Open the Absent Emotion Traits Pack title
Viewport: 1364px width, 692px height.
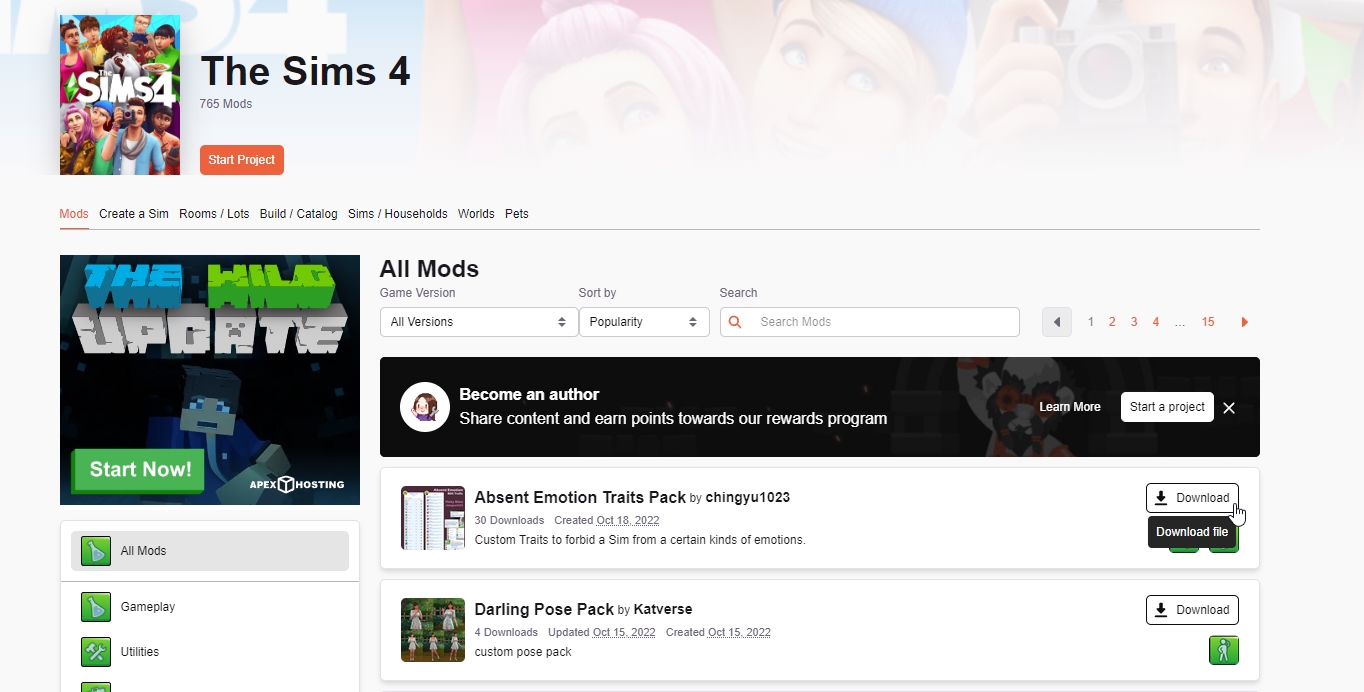click(580, 497)
